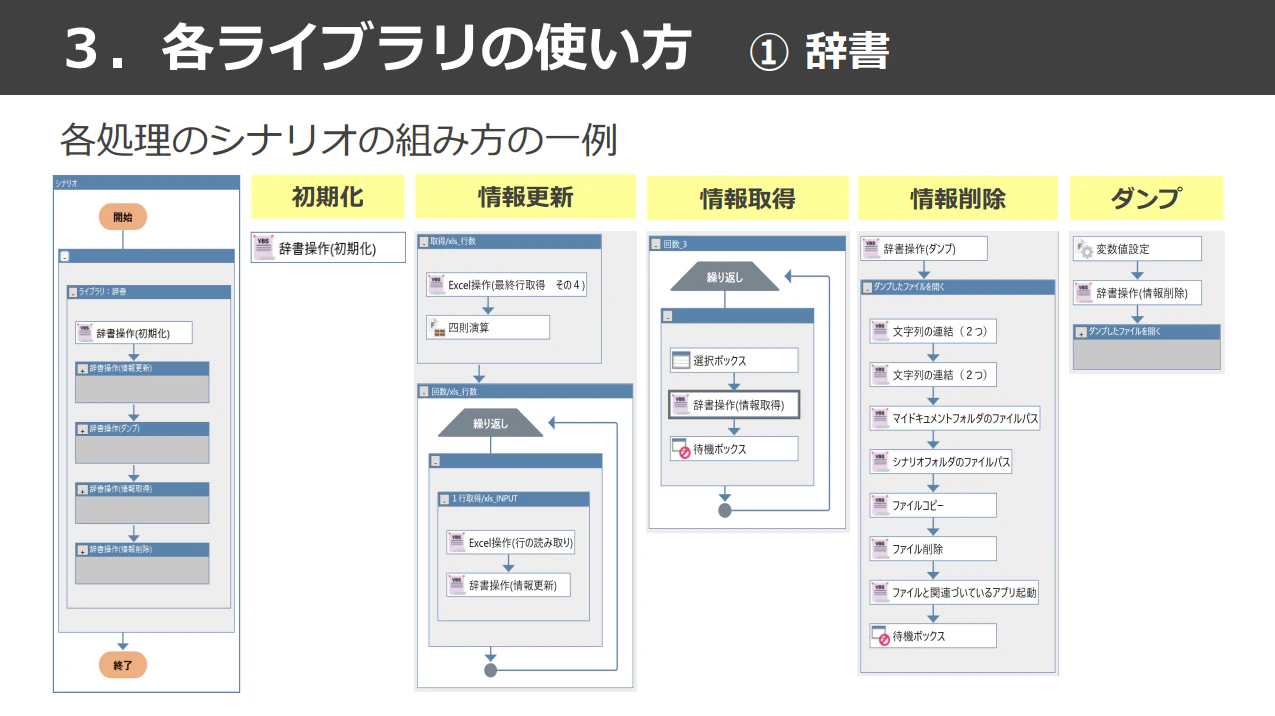Click loop-end circle in 回数/xls_行数 group
The height and width of the screenshot is (716, 1275).
(490, 670)
